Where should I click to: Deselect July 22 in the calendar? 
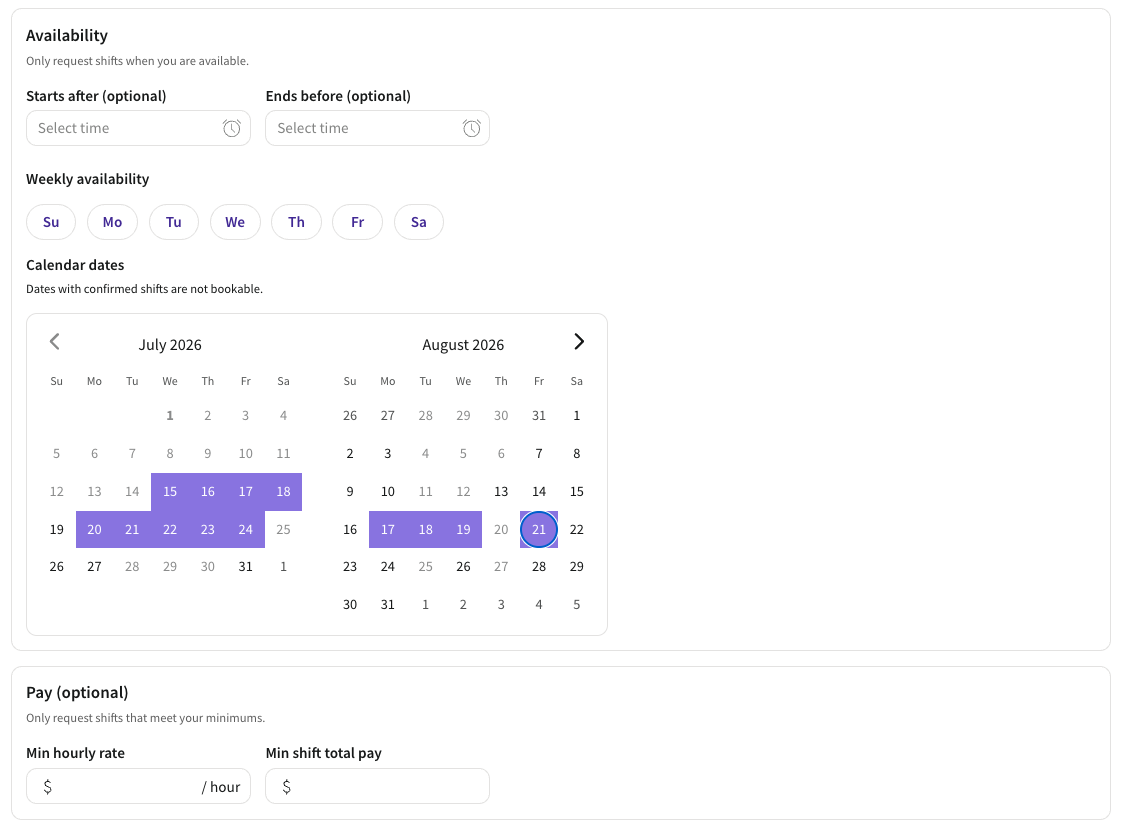click(170, 529)
